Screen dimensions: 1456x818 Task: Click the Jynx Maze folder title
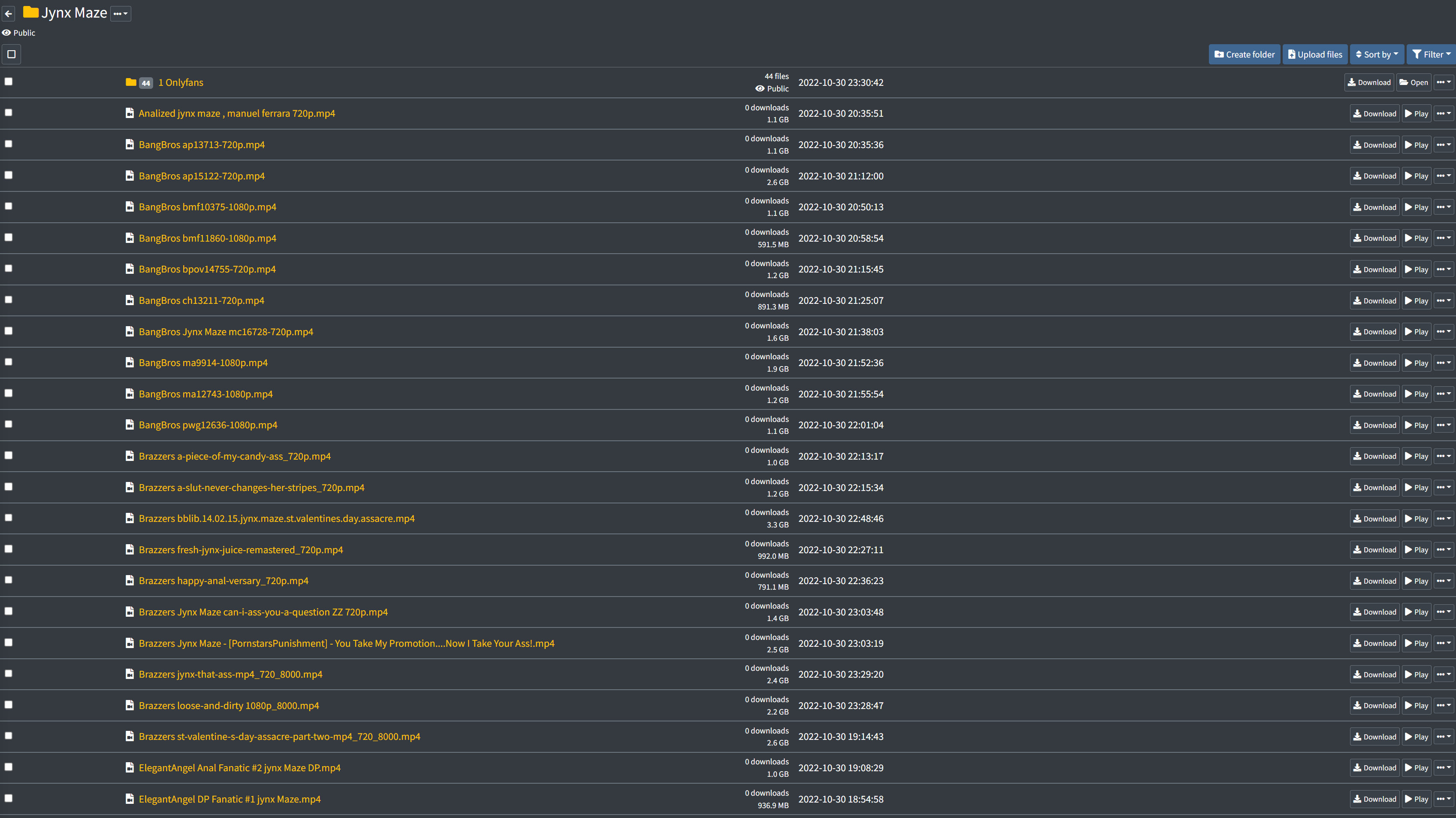click(74, 13)
